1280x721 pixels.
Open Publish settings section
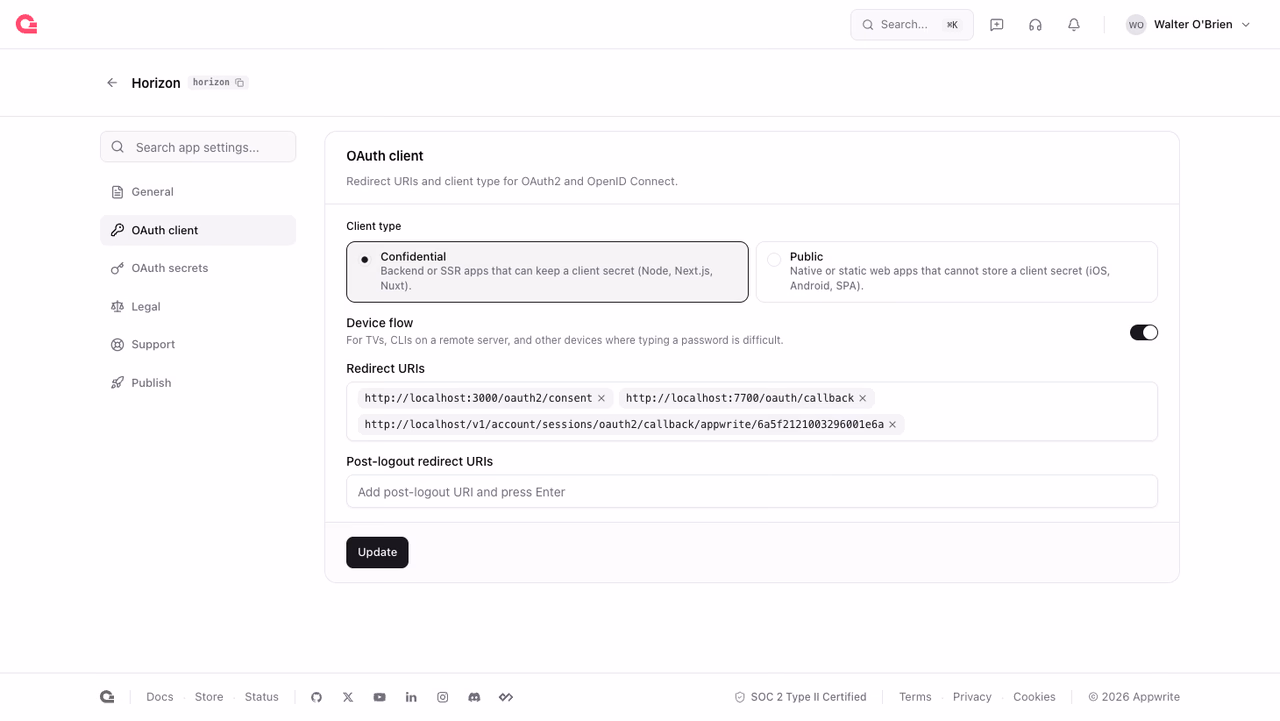(x=198, y=383)
